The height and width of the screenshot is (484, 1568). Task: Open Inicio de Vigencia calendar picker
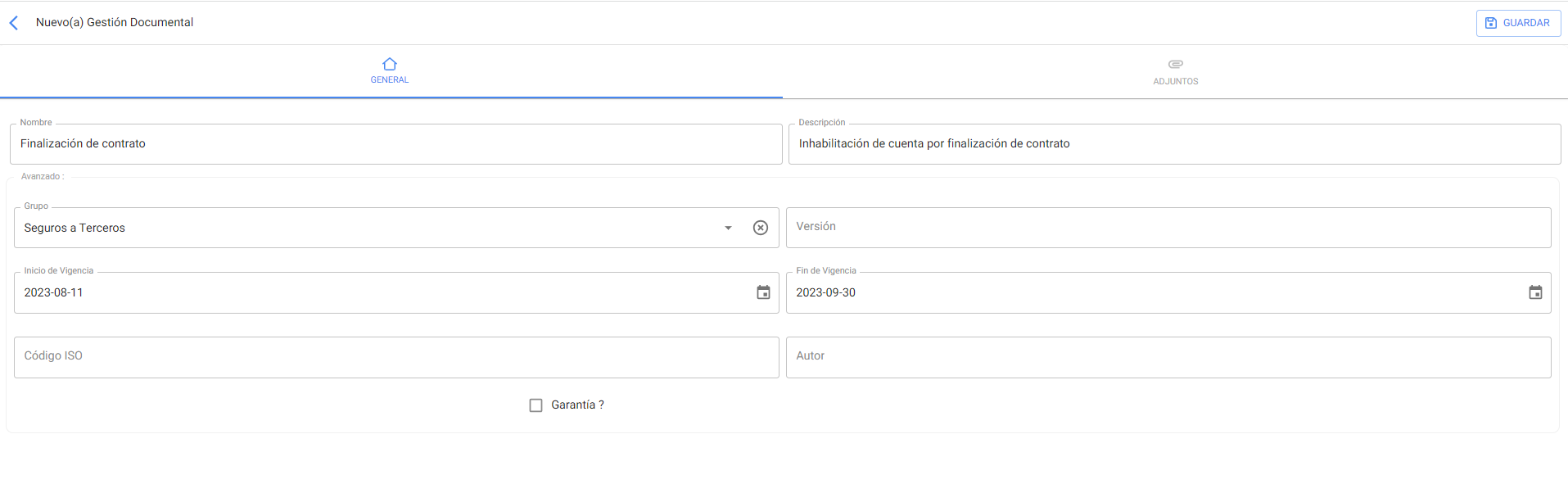tap(762, 292)
